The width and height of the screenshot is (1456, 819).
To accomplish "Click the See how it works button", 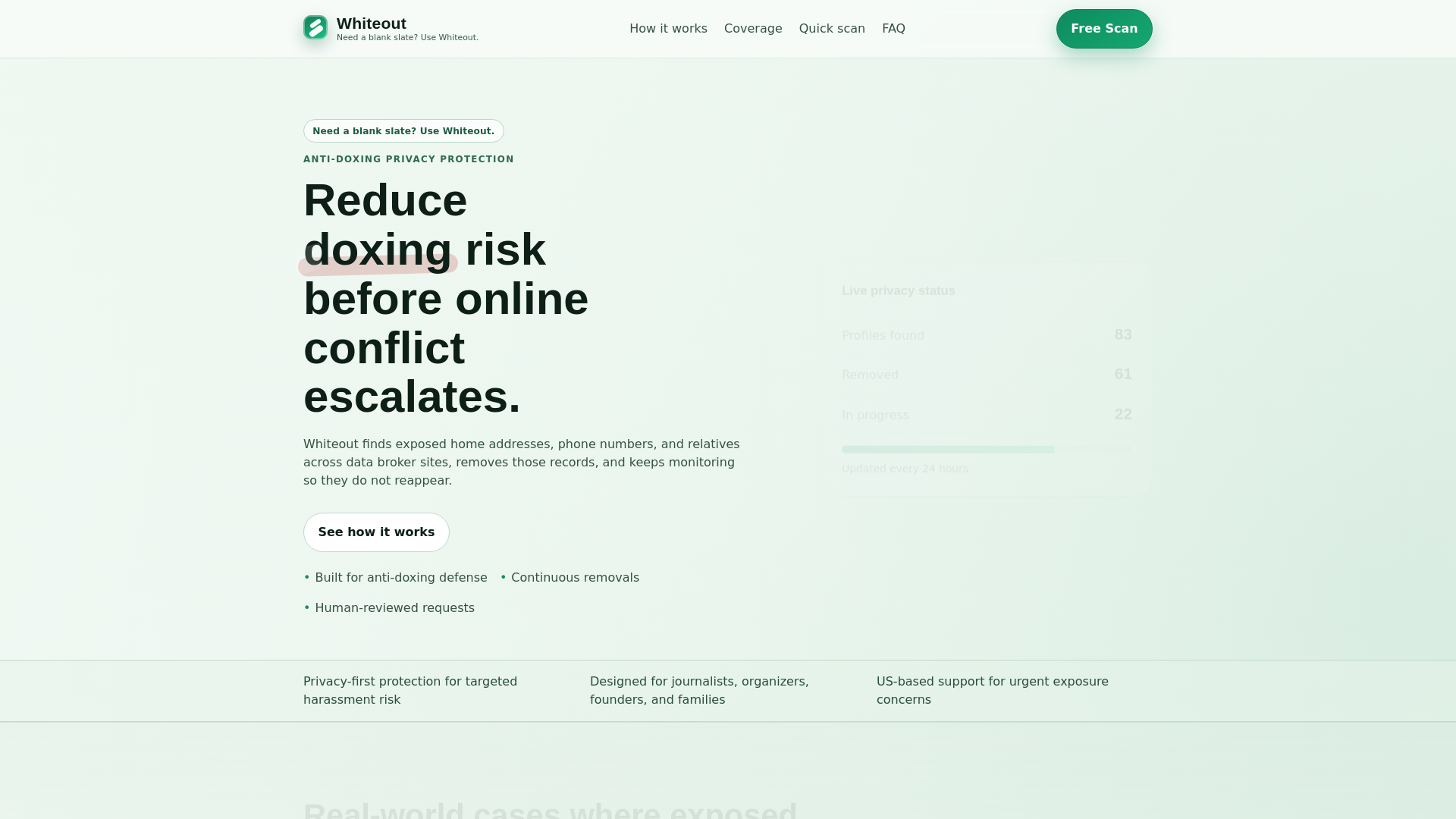I will click(x=376, y=532).
